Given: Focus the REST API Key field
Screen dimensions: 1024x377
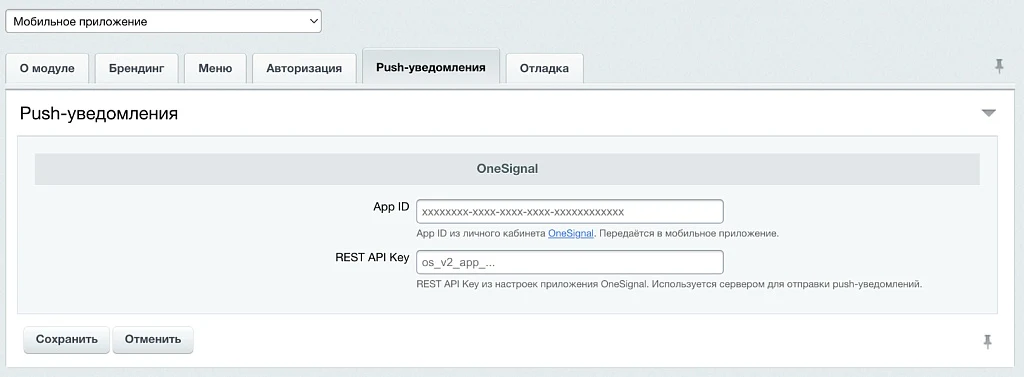Looking at the screenshot, I should (569, 262).
